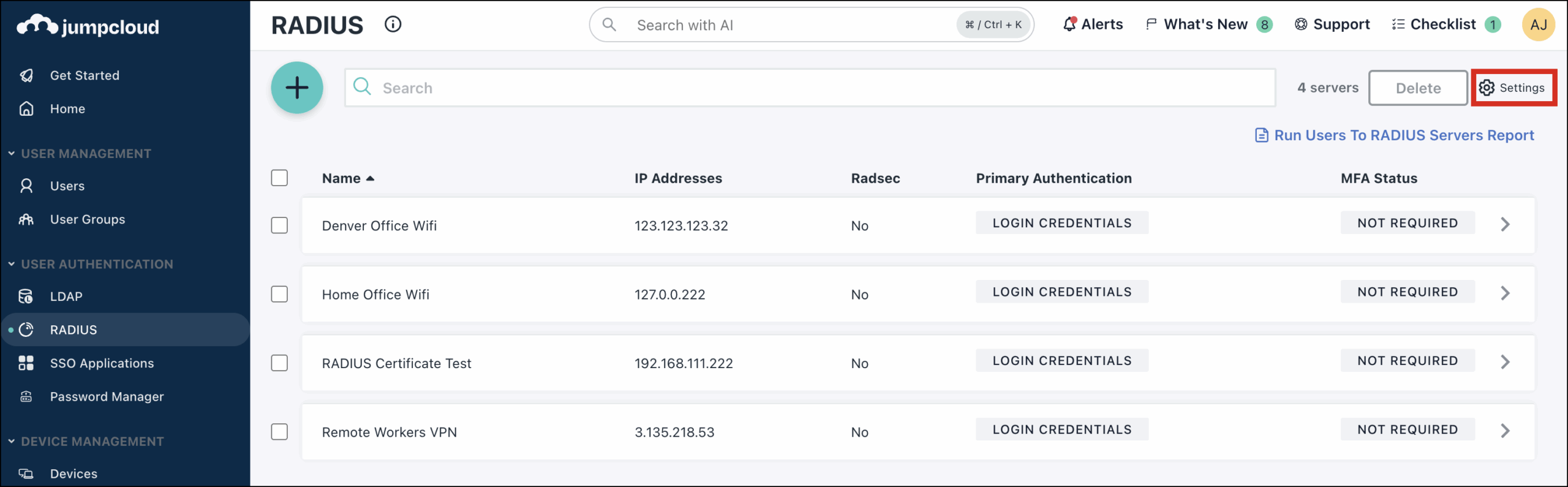
Task: Open the Checklist in the header
Action: (1434, 25)
